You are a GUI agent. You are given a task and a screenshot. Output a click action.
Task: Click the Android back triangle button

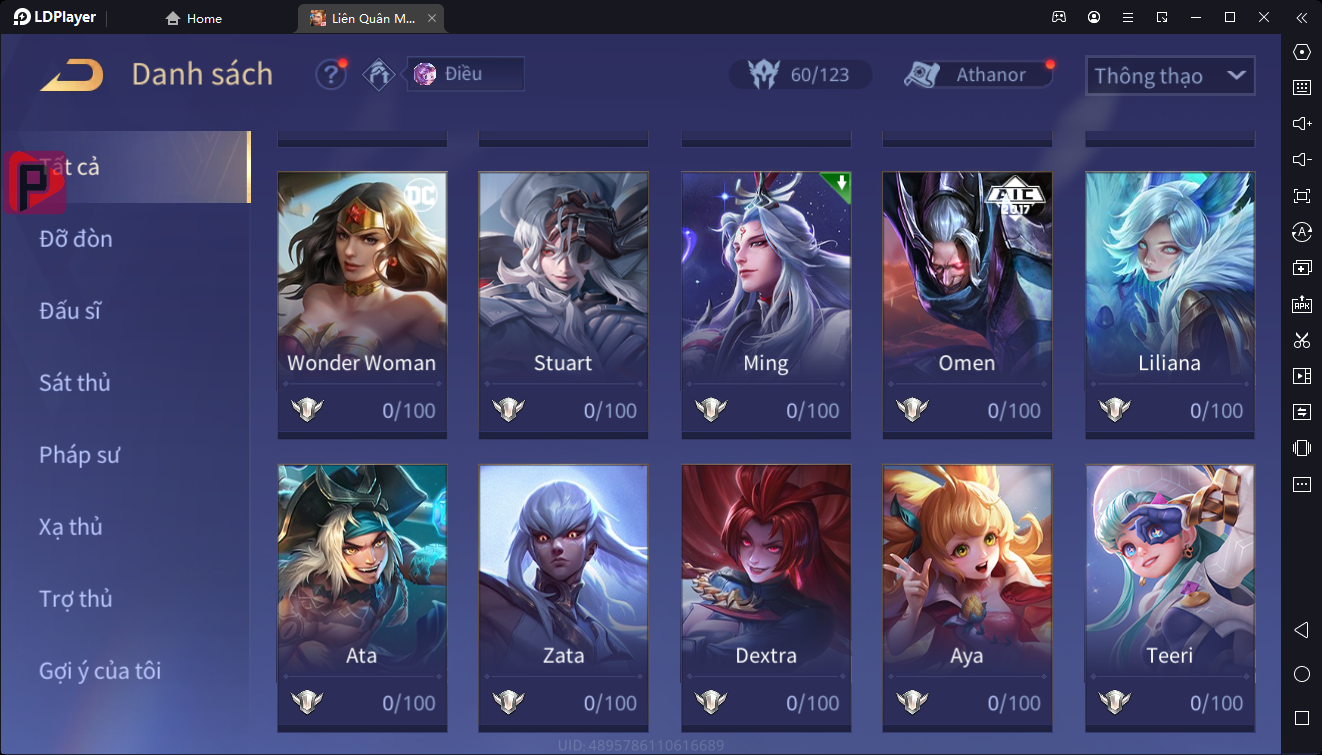(1302, 630)
